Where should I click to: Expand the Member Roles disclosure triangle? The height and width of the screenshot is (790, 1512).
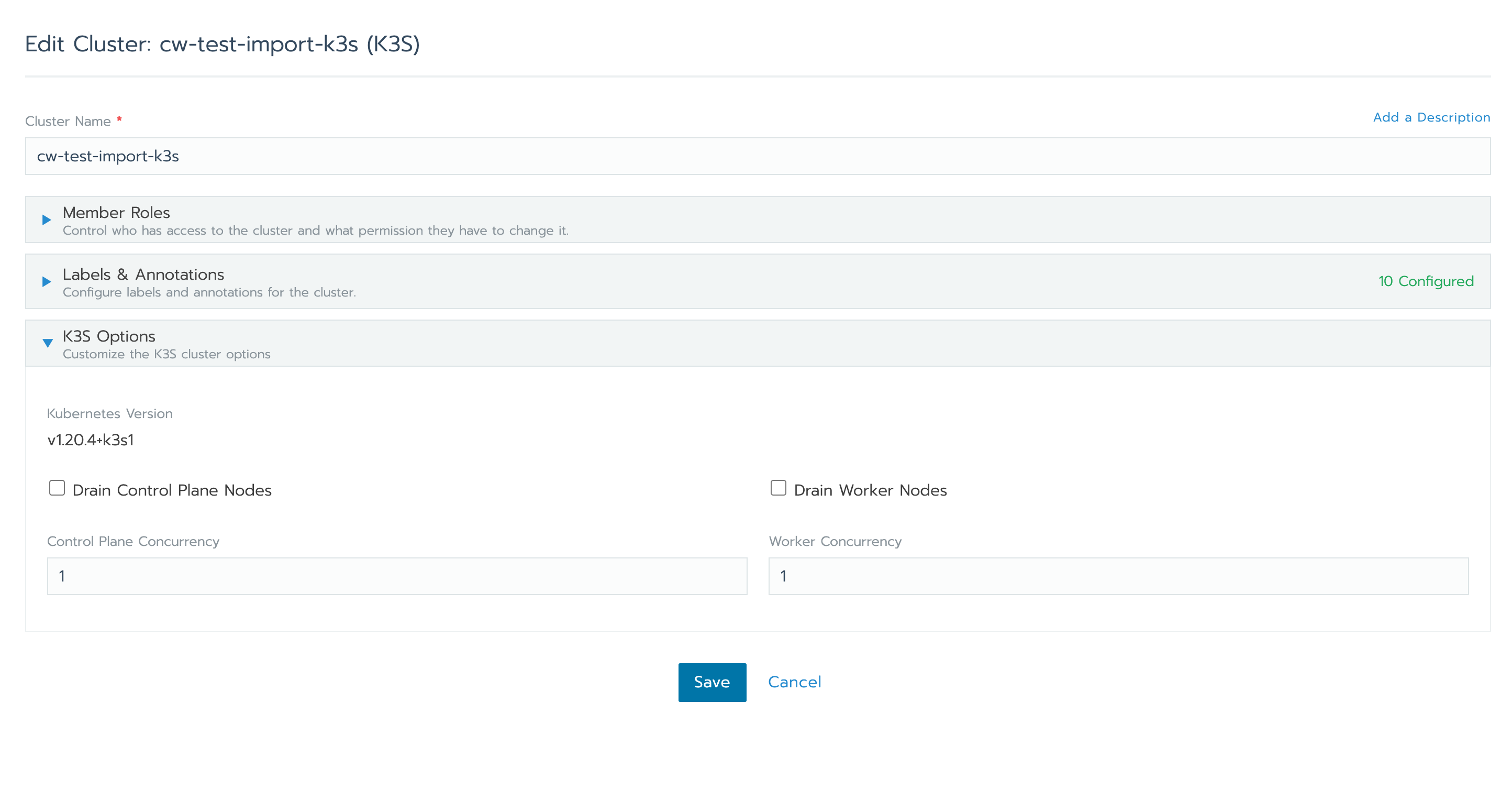click(47, 220)
